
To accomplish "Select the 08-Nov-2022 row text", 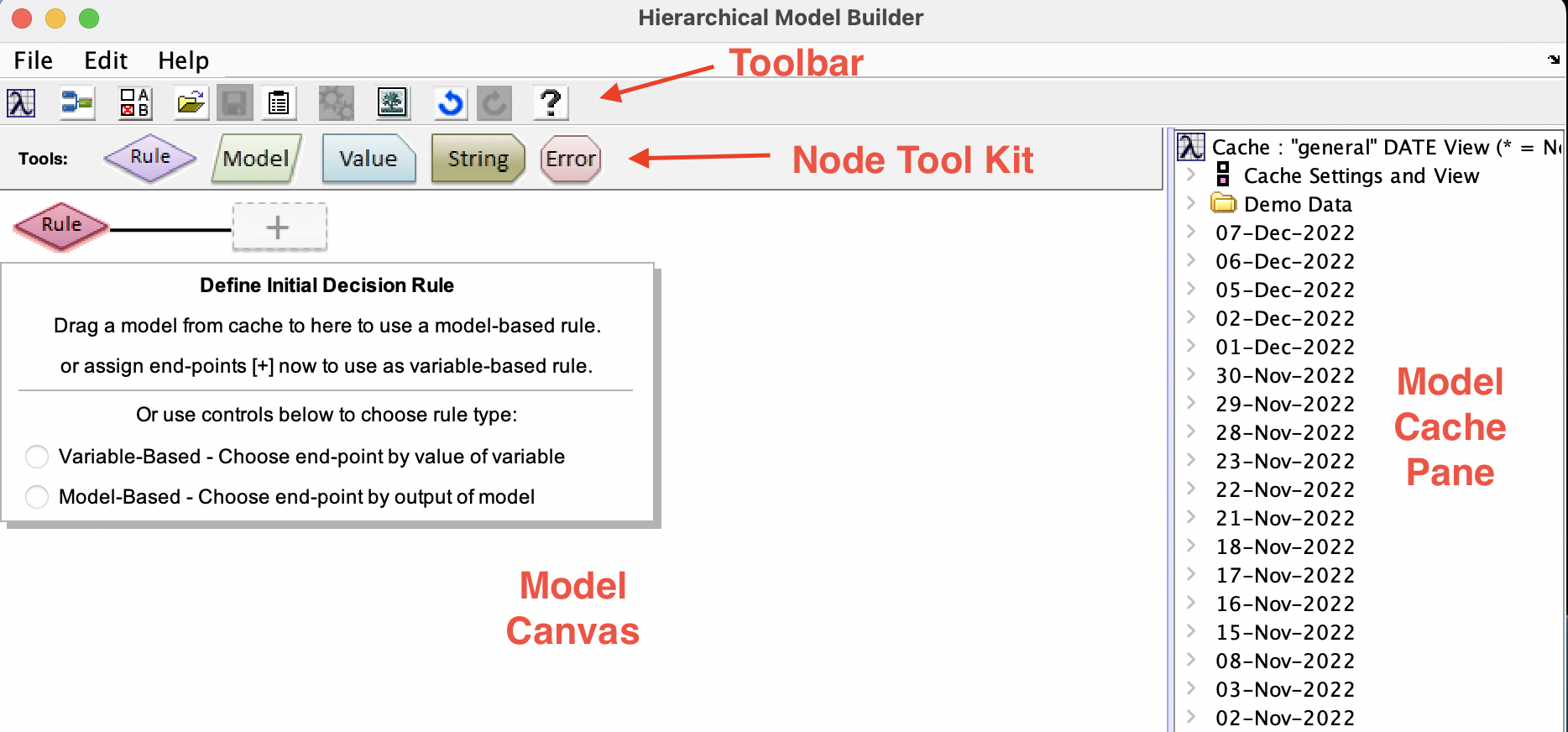I will coord(1285,661).
